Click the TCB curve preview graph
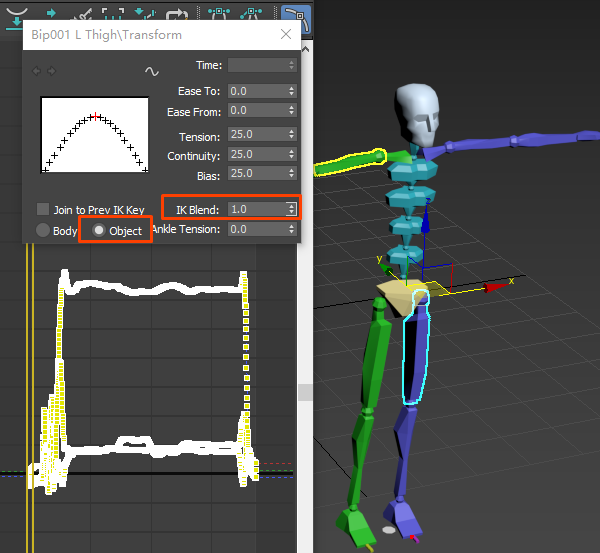This screenshot has width=600, height=553. tap(94, 135)
